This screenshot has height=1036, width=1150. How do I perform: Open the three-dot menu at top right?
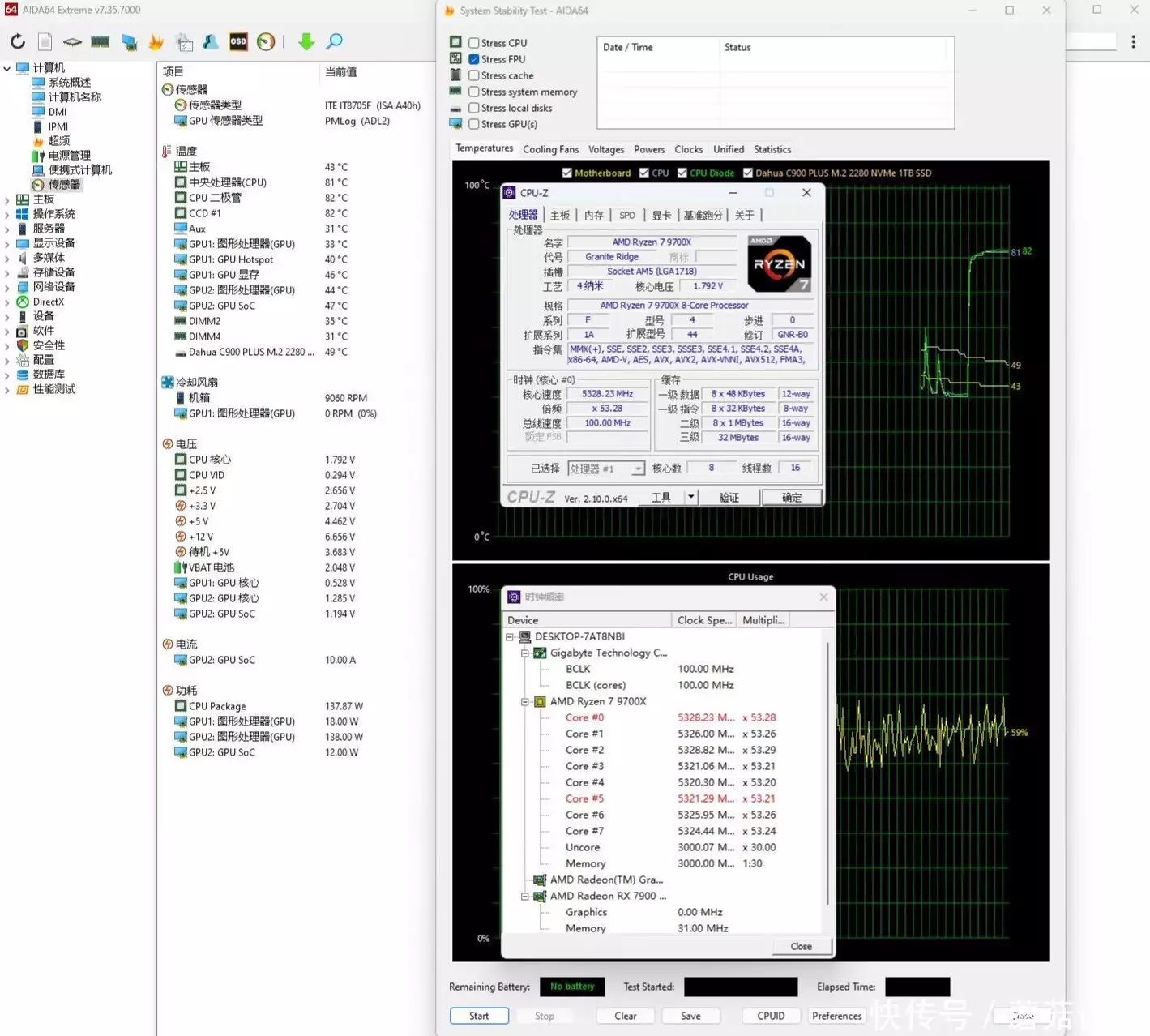[1133, 41]
